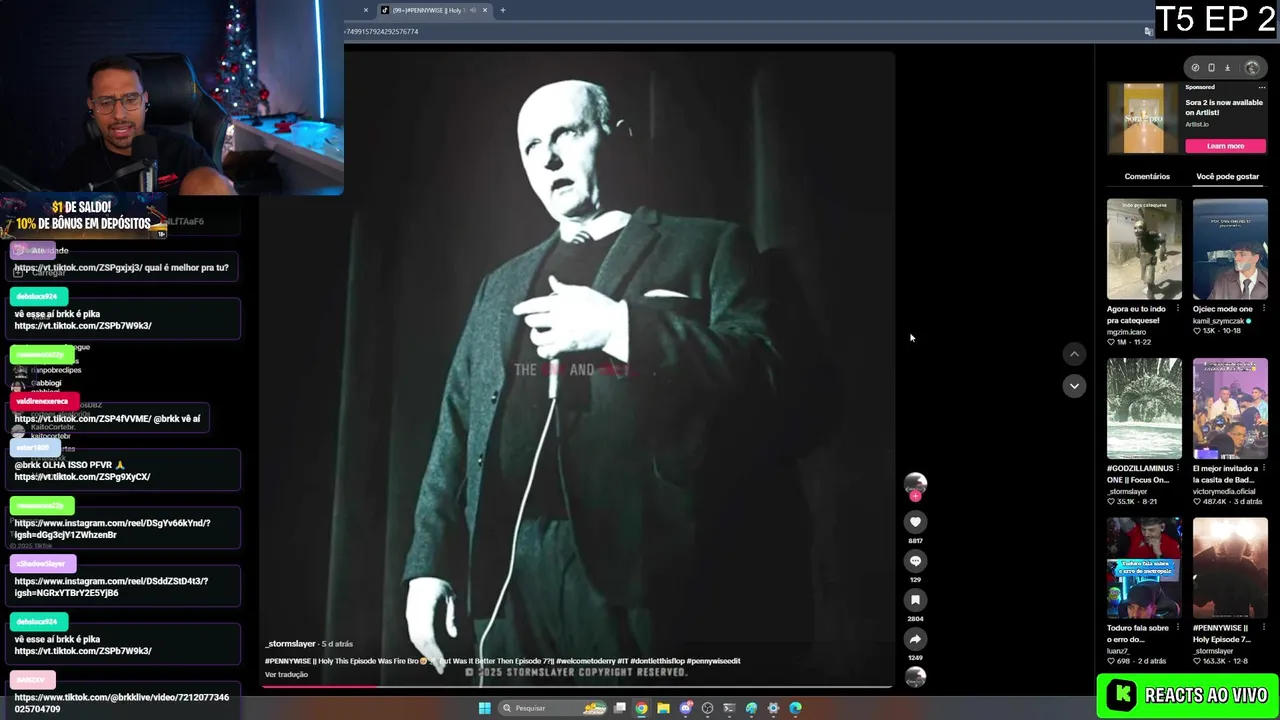Open the mgzim.icaro author name

(1127, 332)
